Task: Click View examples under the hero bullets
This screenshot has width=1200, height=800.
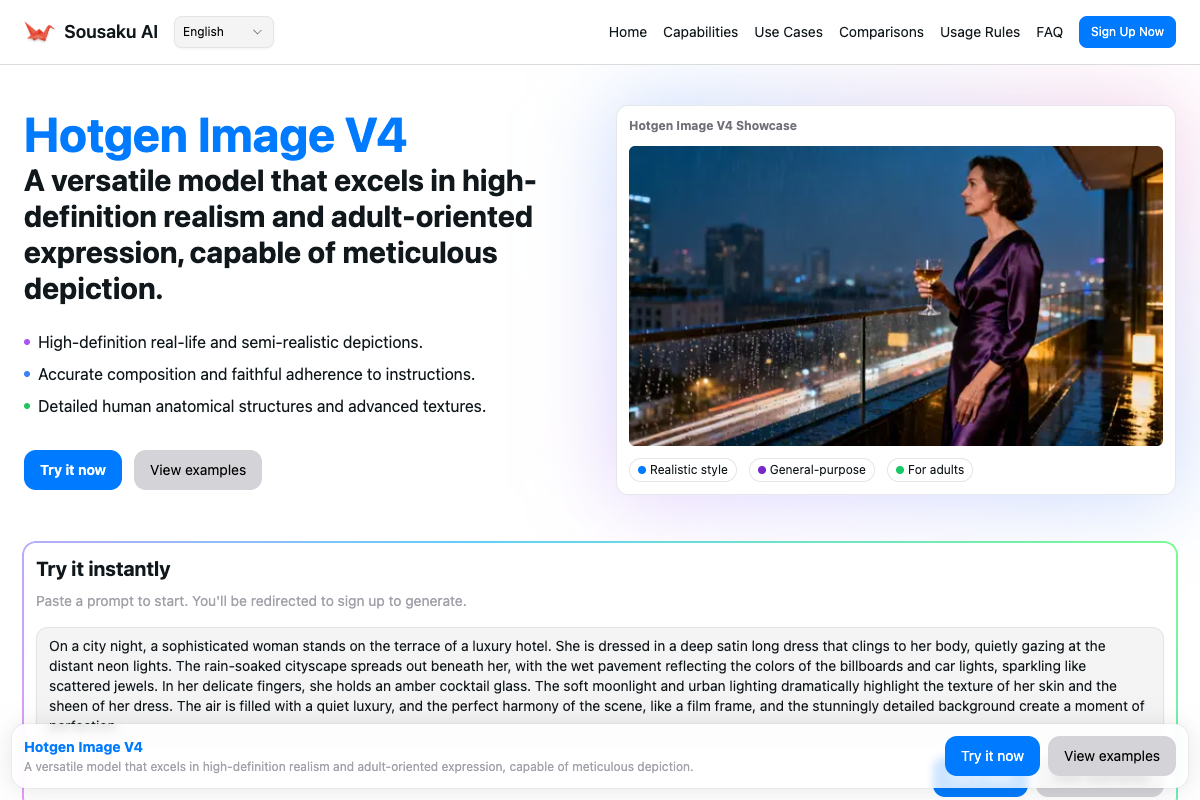Action: click(x=198, y=470)
